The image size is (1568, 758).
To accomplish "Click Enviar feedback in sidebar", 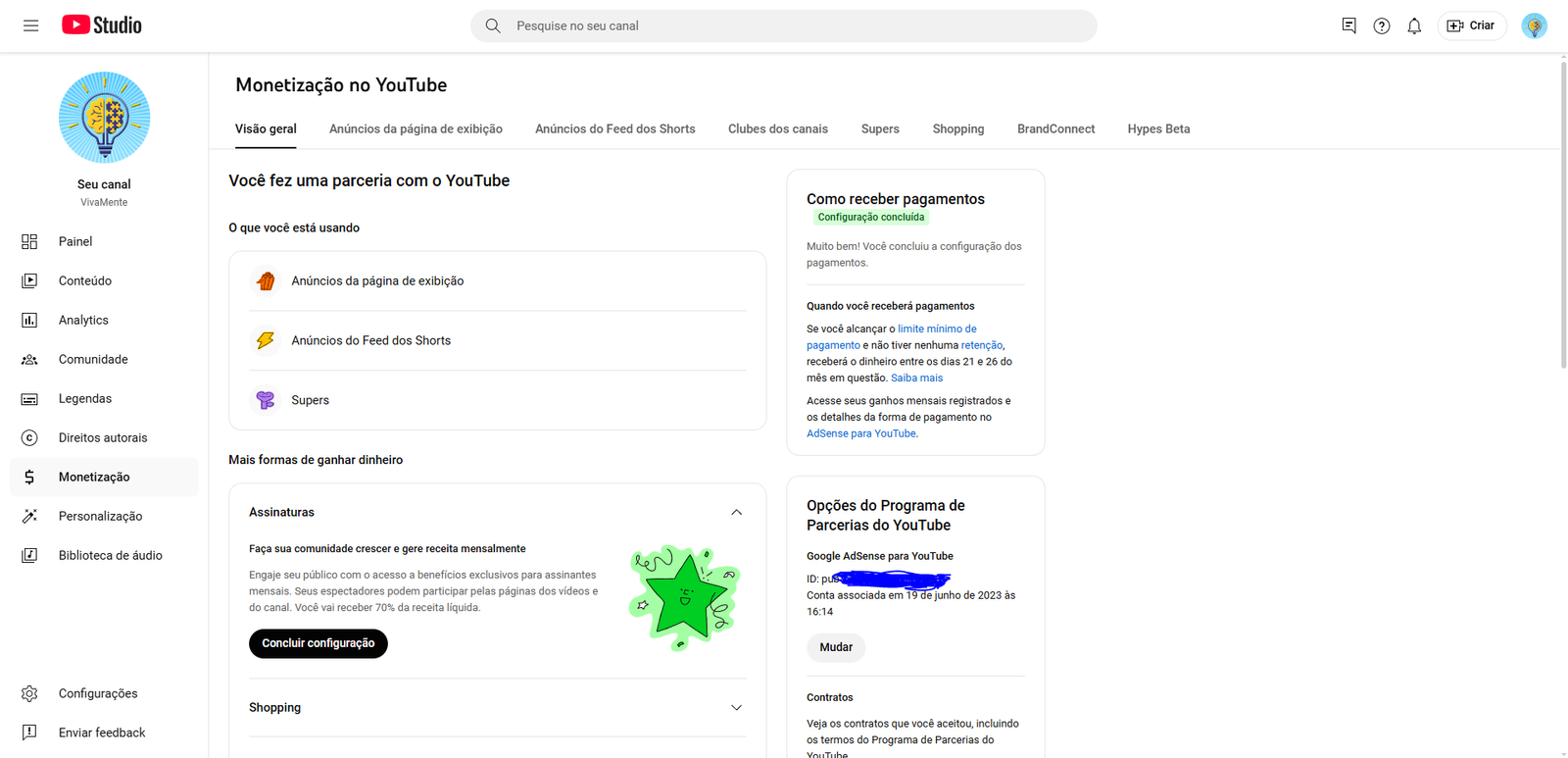I will pyautogui.click(x=104, y=733).
